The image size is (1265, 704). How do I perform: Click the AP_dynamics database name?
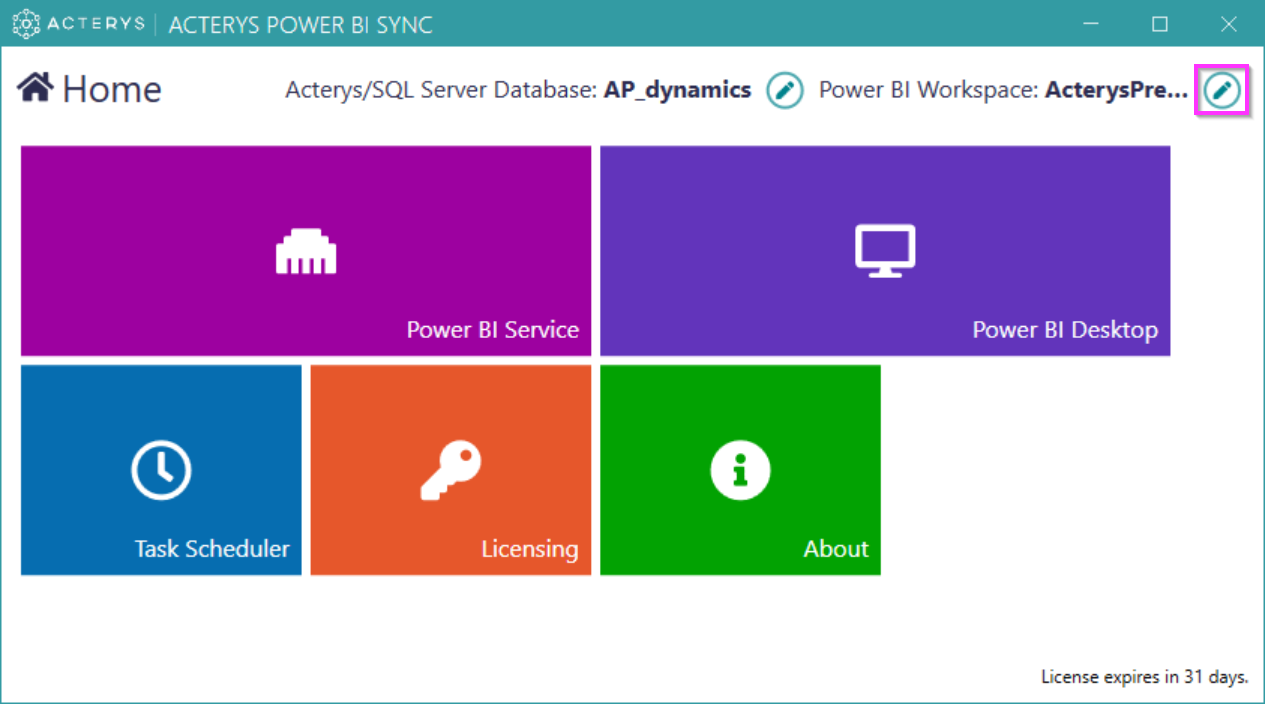click(x=678, y=90)
